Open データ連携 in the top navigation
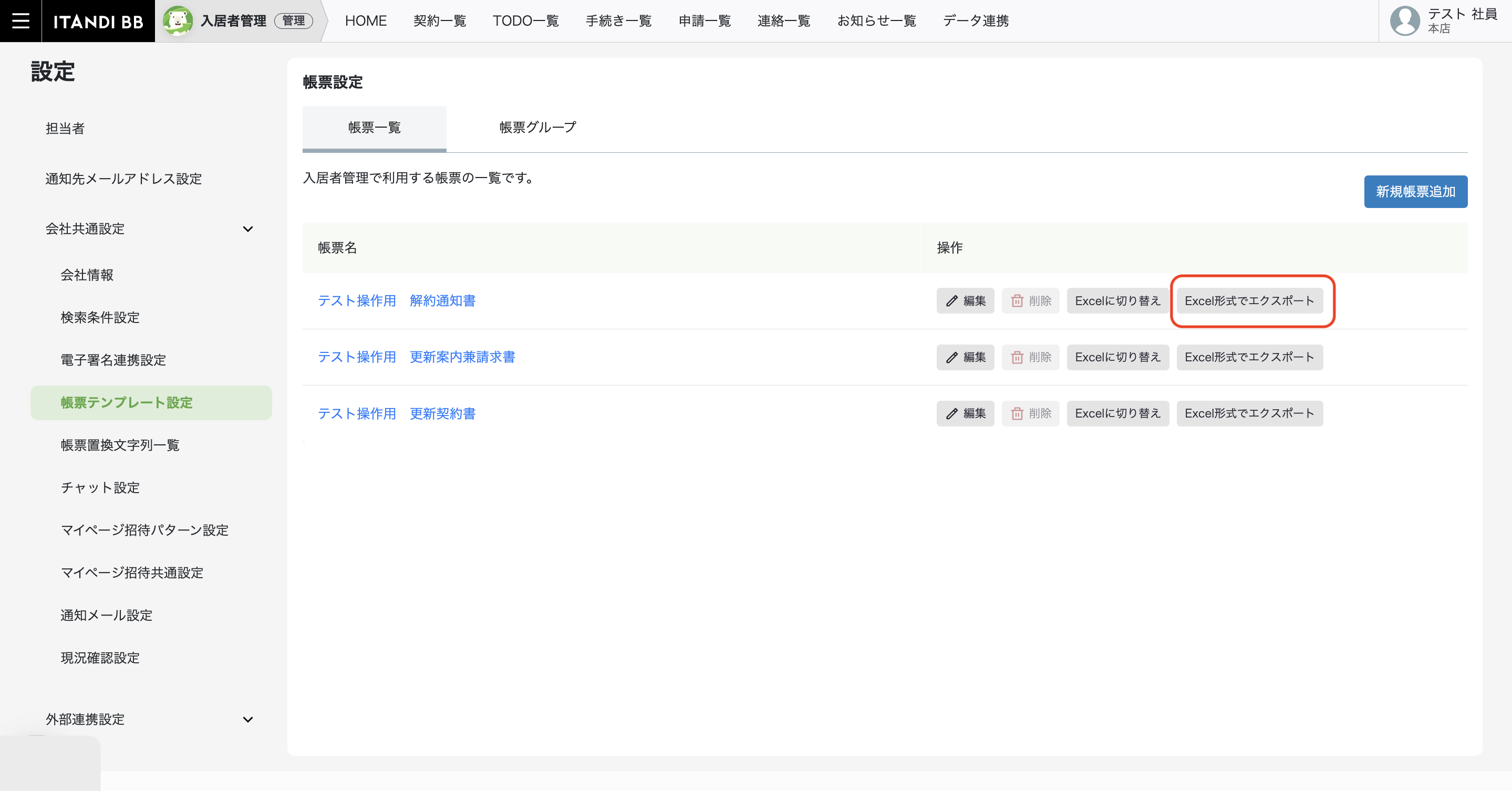The height and width of the screenshot is (791, 1512). pos(976,21)
